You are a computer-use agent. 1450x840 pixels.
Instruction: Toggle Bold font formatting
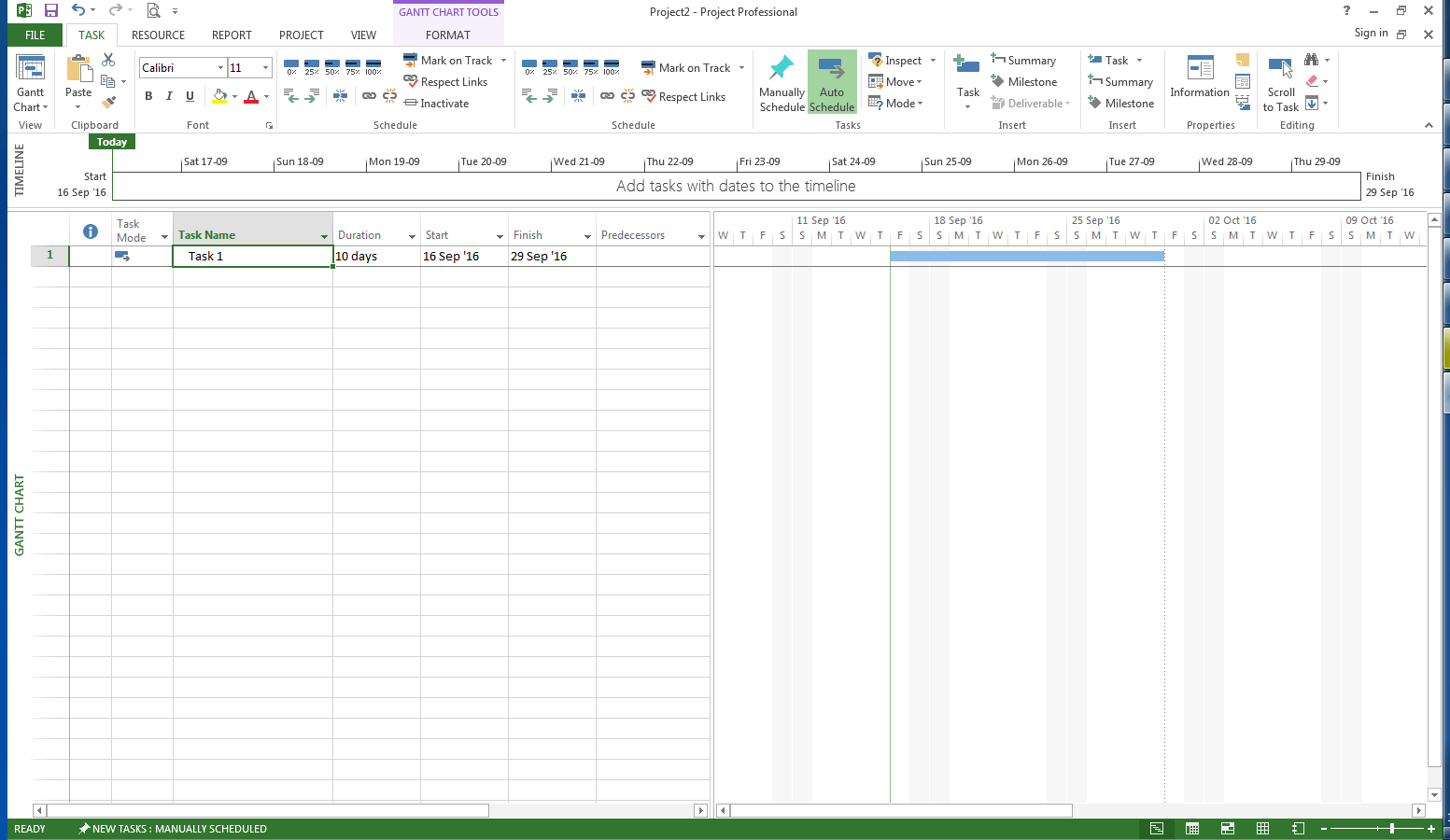148,96
